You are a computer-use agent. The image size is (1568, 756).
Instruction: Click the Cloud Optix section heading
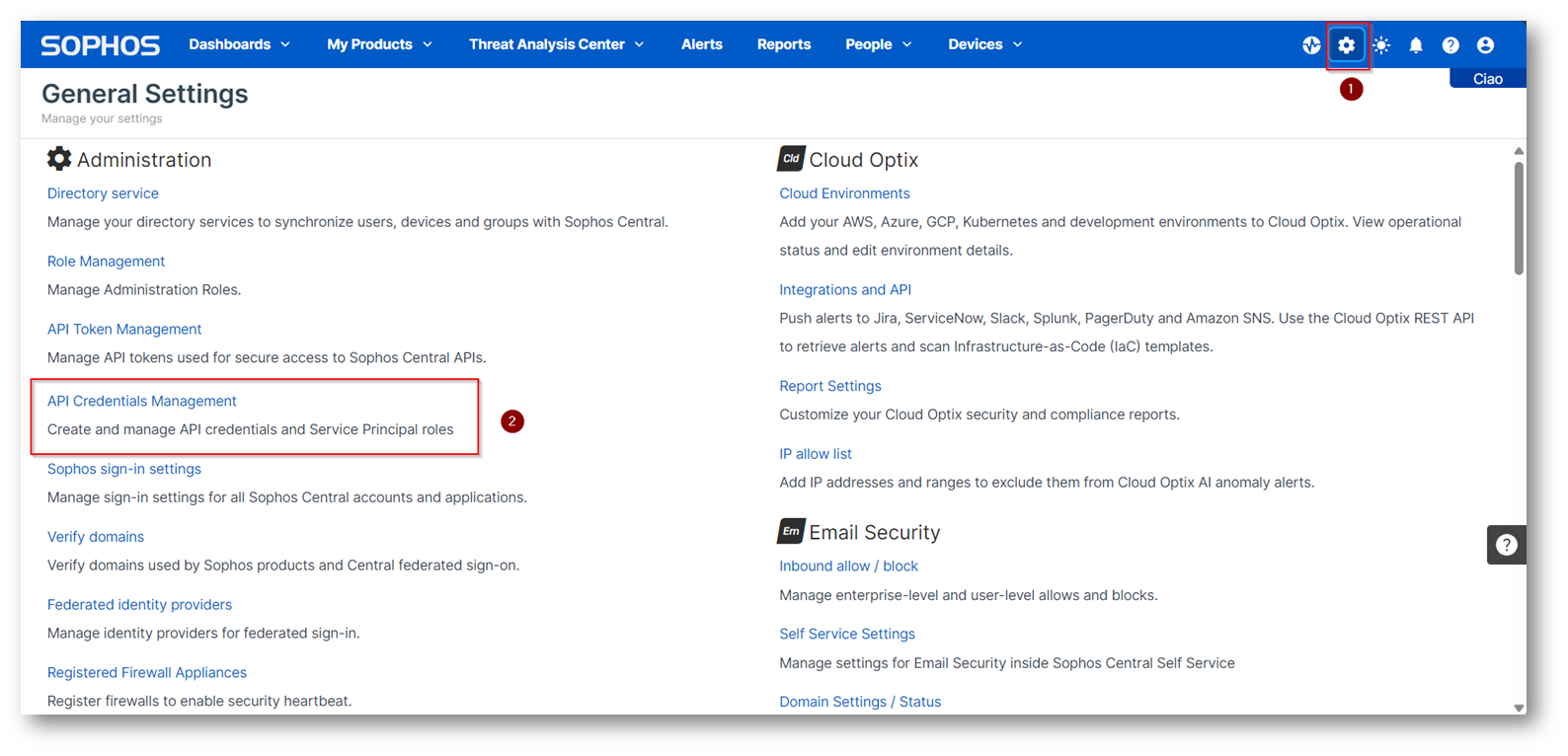point(864,160)
